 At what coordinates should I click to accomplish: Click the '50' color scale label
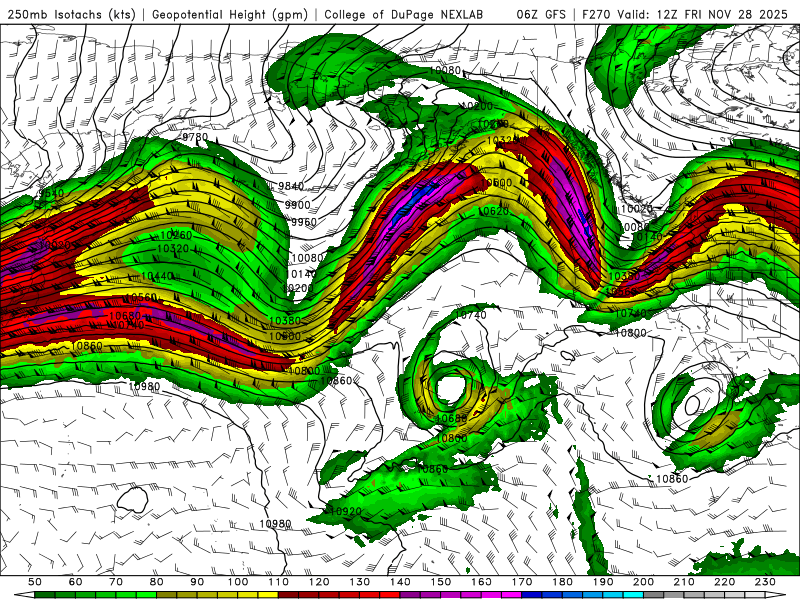35,582
